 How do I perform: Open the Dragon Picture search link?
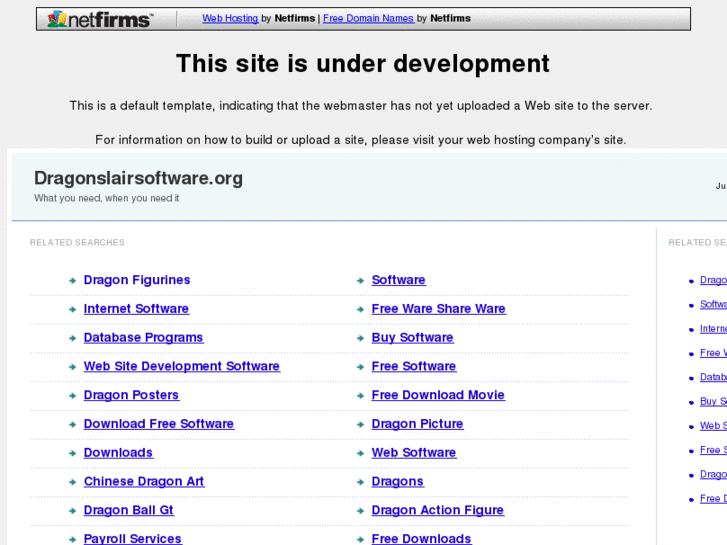pos(417,424)
